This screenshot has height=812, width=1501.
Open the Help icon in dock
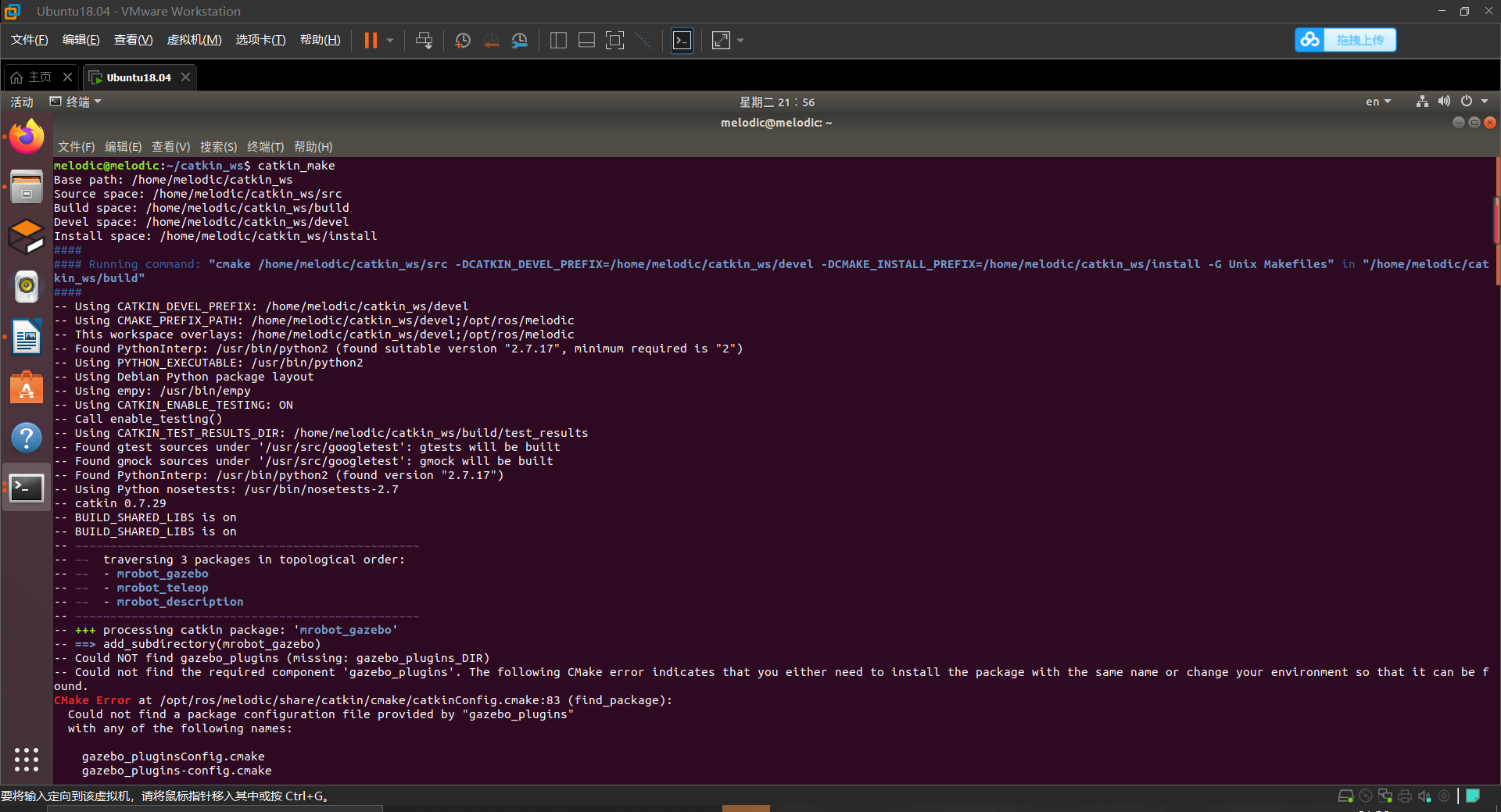(x=27, y=438)
